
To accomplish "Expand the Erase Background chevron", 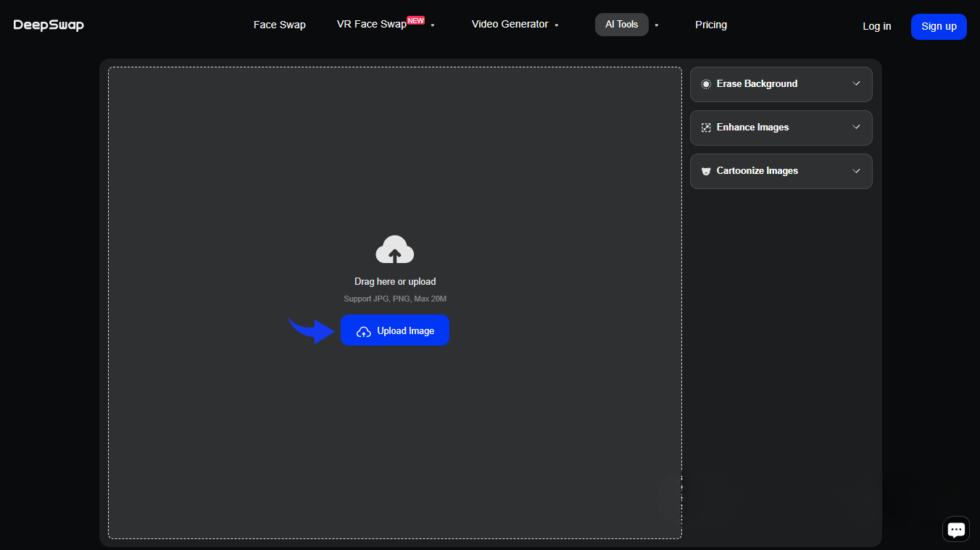I will pyautogui.click(x=856, y=84).
